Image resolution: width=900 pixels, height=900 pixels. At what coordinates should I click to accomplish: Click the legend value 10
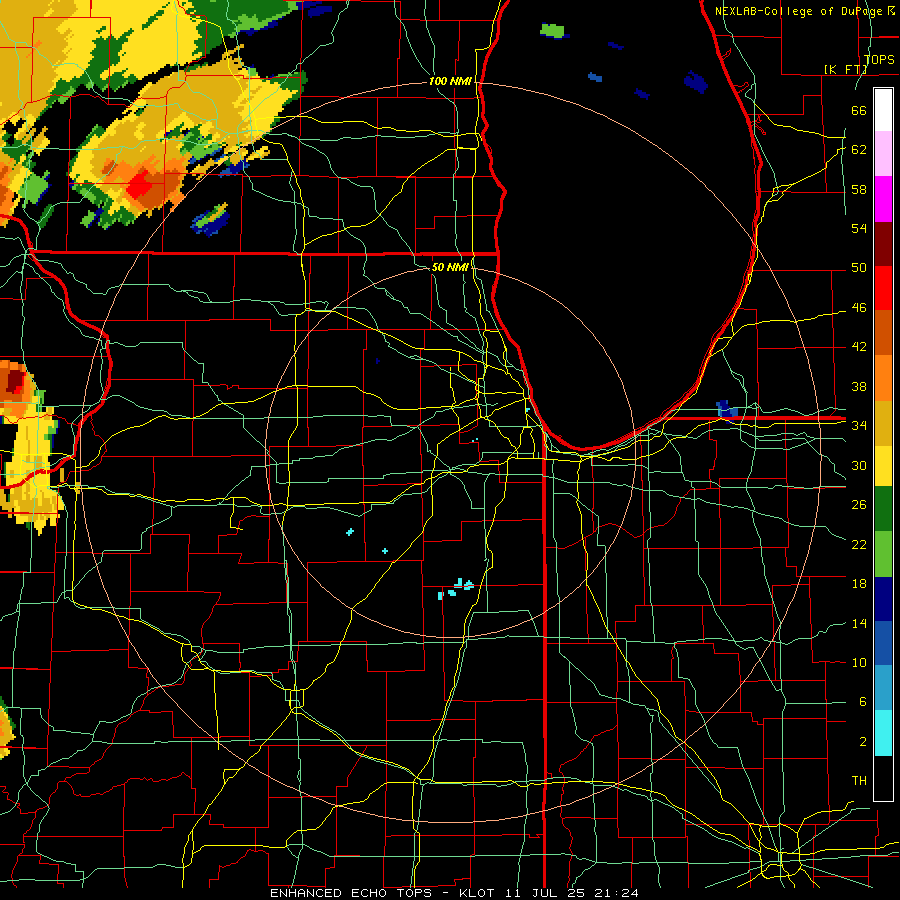(859, 662)
